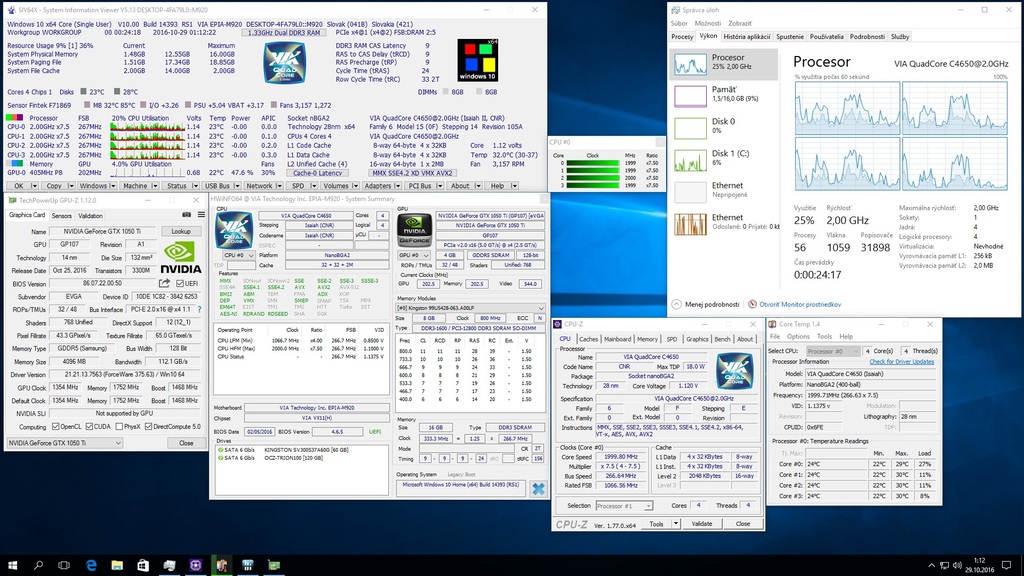The width and height of the screenshot is (1024, 576).
Task: Click VIA QuadCore logo in HWiNFO summary
Action: [234, 231]
